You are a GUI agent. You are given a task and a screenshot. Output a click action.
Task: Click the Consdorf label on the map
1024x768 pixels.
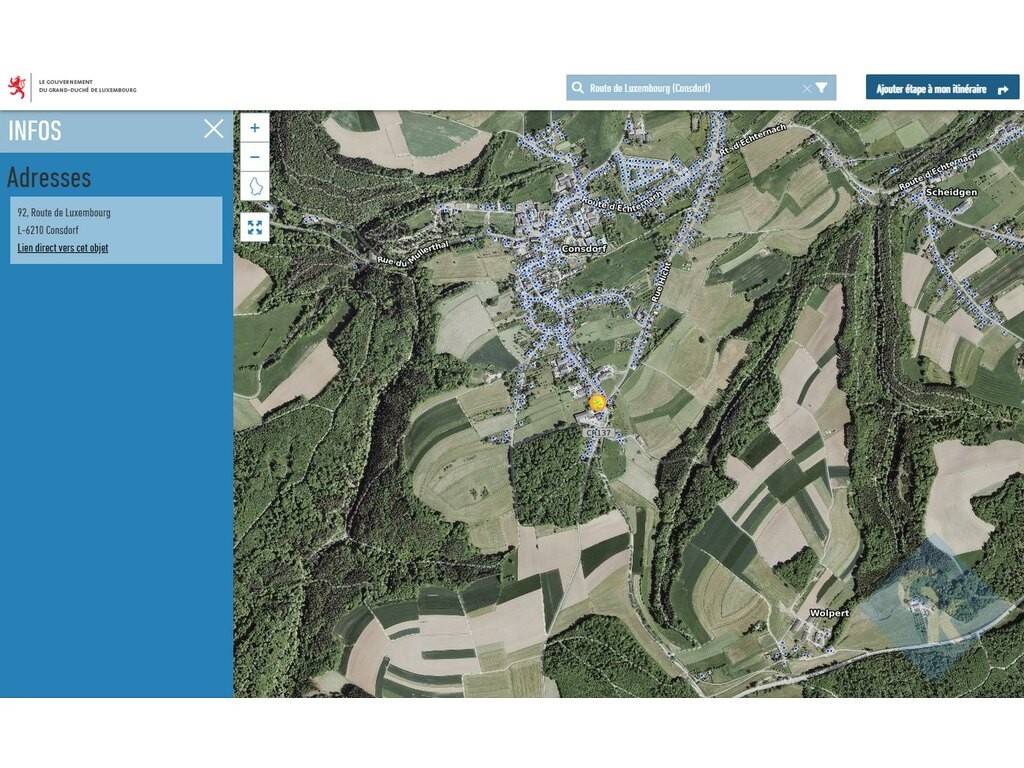coord(584,248)
